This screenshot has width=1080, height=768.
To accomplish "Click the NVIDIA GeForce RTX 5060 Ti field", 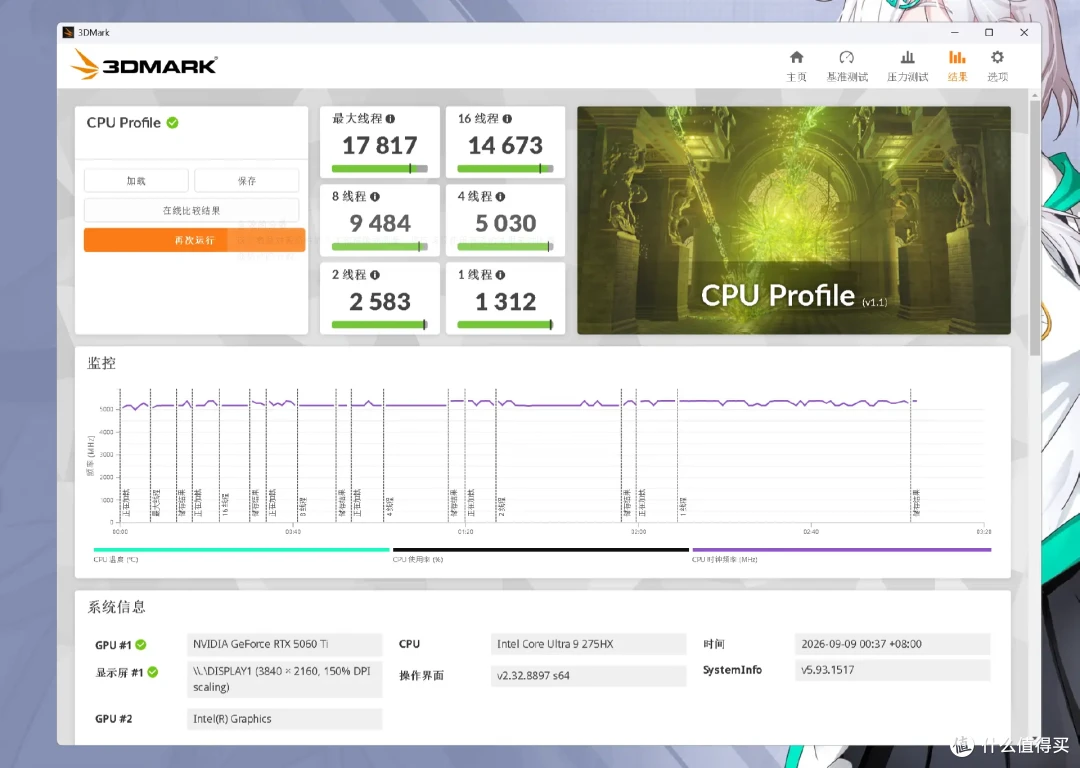I will click(284, 644).
